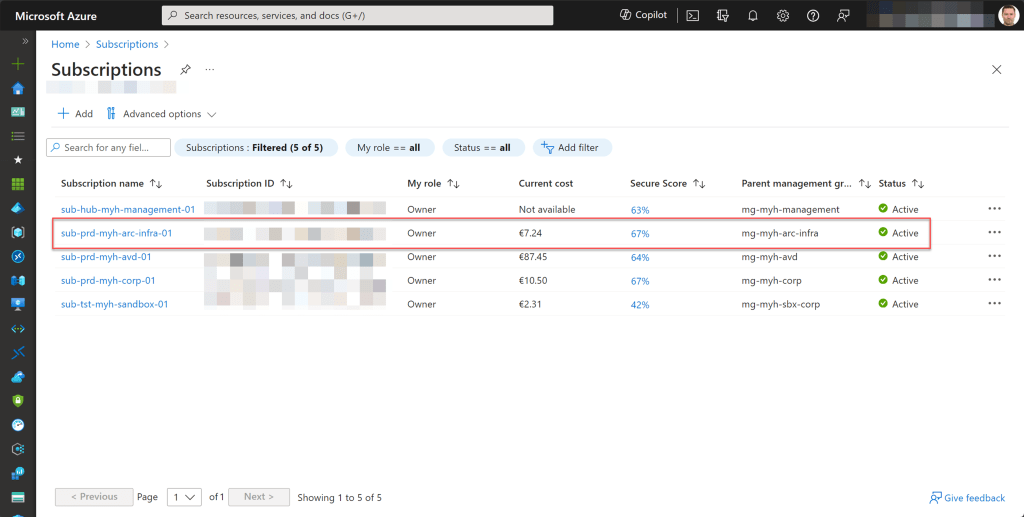Open more options for sub-tst-myh-sandbox-01

tap(993, 304)
